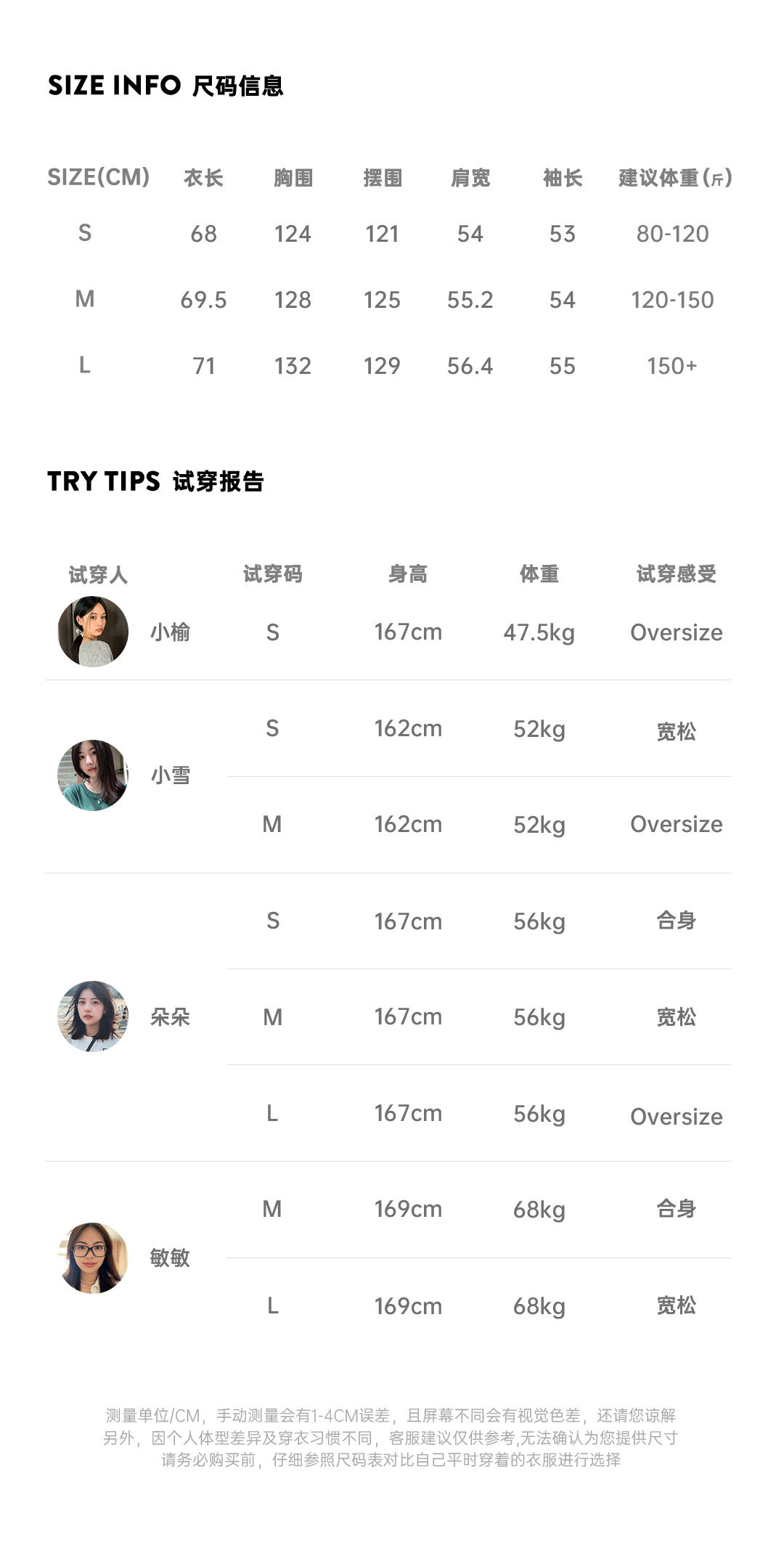Click the 150+ weight value for size L
The image size is (784, 1561).
(x=672, y=366)
